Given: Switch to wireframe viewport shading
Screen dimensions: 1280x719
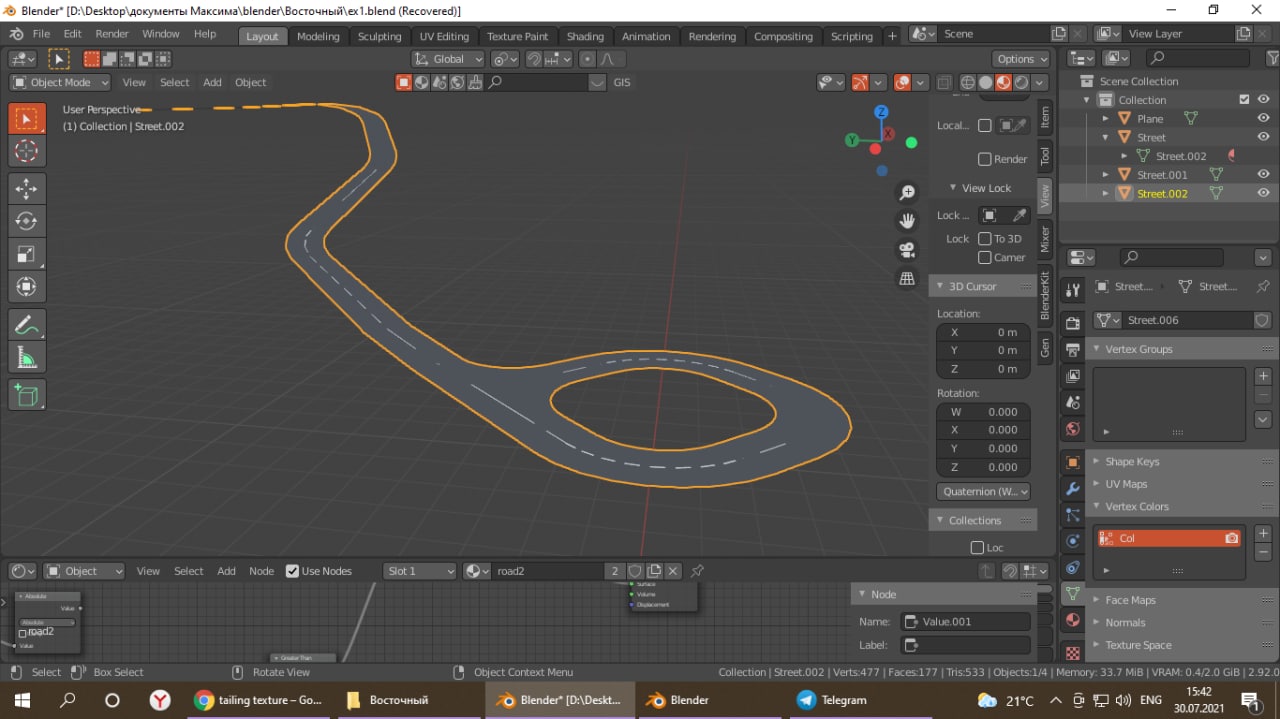Looking at the screenshot, I should [967, 83].
